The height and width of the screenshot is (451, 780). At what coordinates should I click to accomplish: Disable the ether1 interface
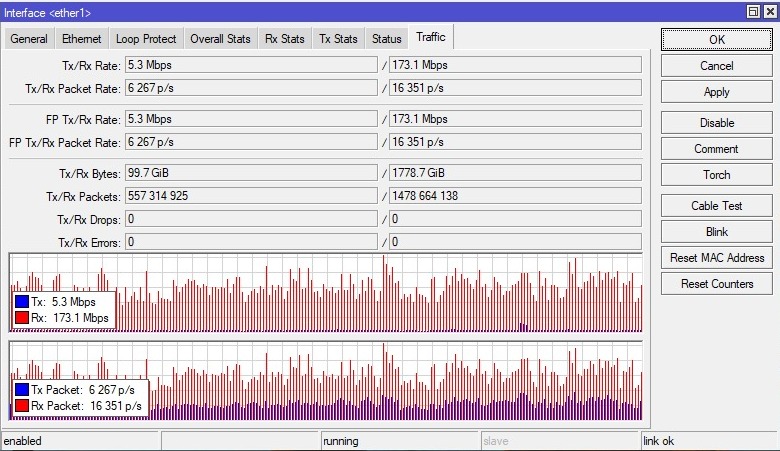pos(716,123)
